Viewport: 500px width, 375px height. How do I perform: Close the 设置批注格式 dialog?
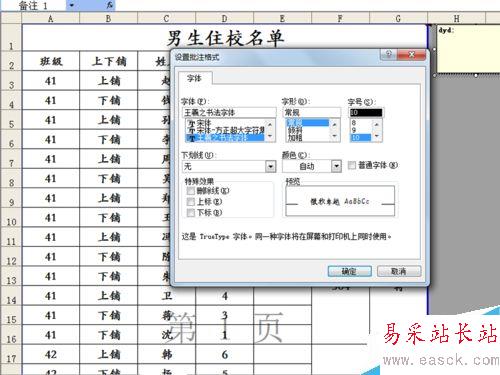pos(411,54)
